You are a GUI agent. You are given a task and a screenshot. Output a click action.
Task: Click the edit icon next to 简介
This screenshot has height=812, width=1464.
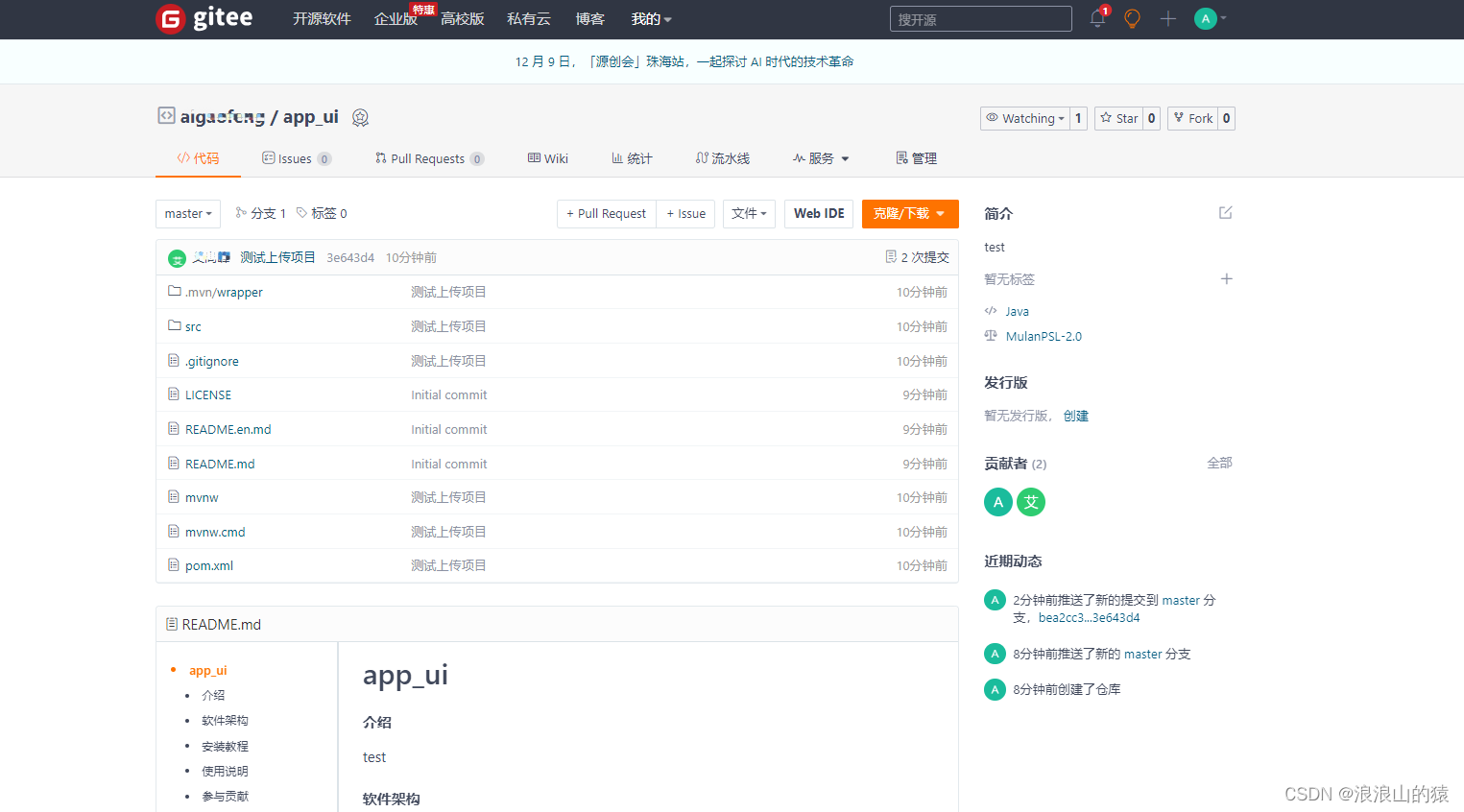click(1226, 212)
